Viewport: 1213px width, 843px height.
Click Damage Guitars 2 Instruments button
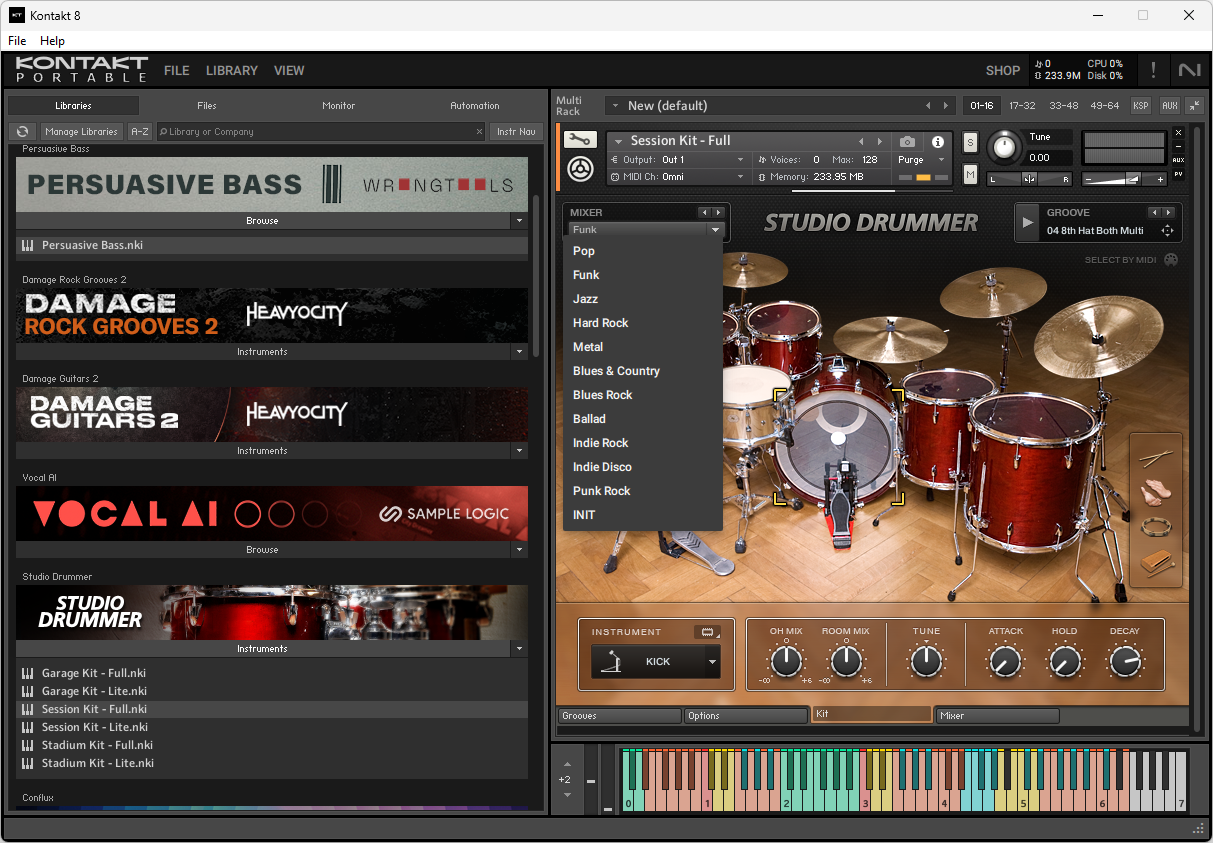click(x=262, y=451)
